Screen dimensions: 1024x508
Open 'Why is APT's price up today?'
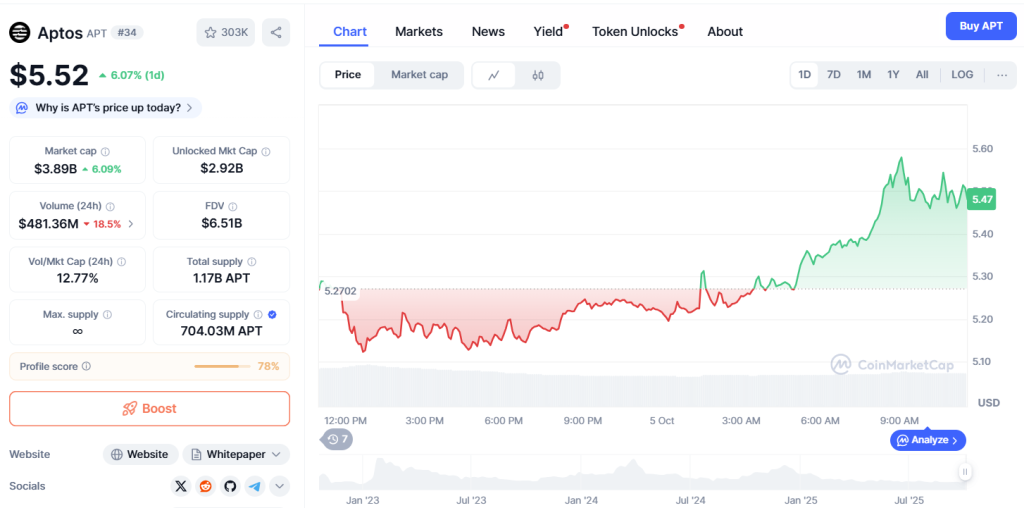click(x=107, y=108)
